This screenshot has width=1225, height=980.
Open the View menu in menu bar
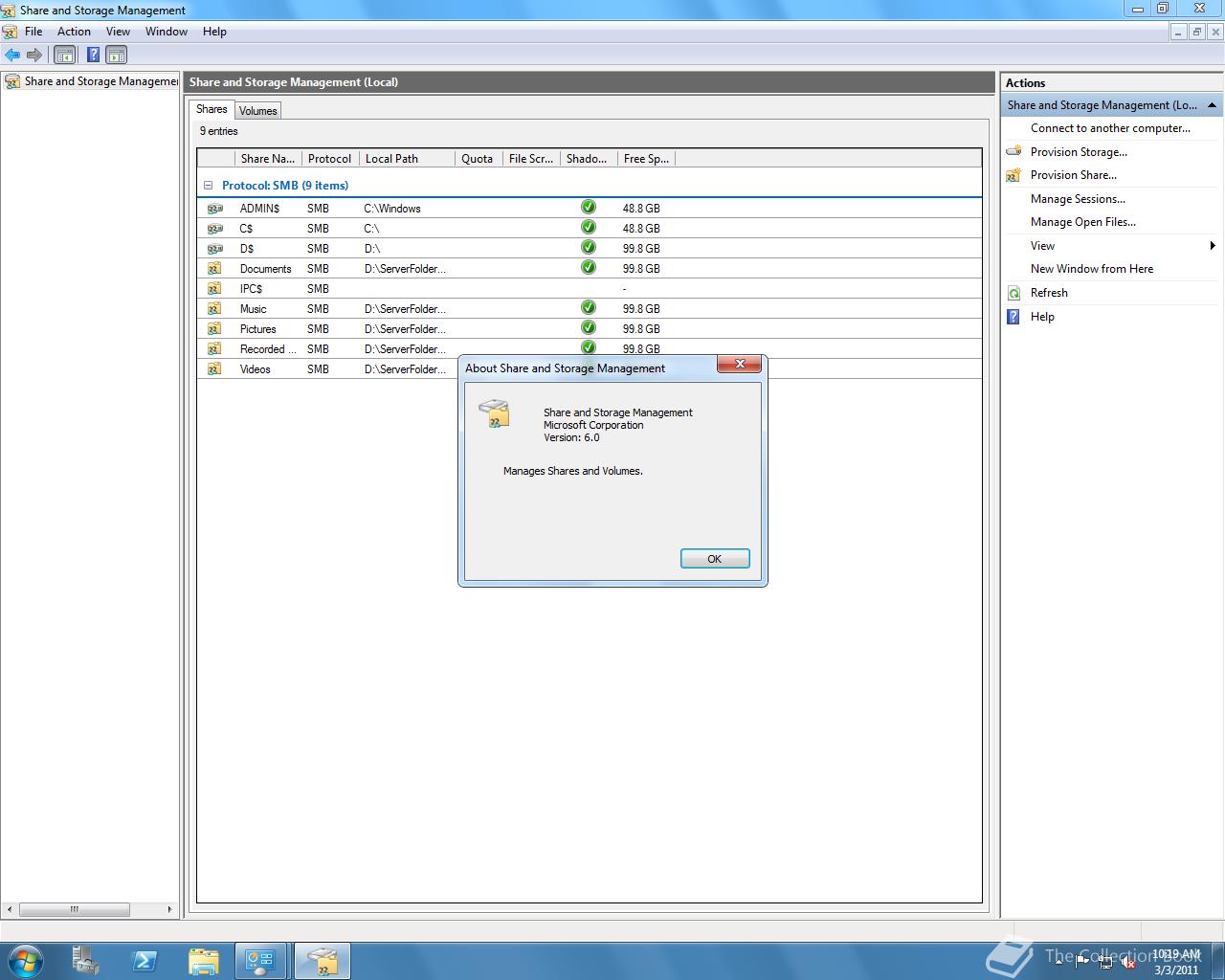(118, 32)
